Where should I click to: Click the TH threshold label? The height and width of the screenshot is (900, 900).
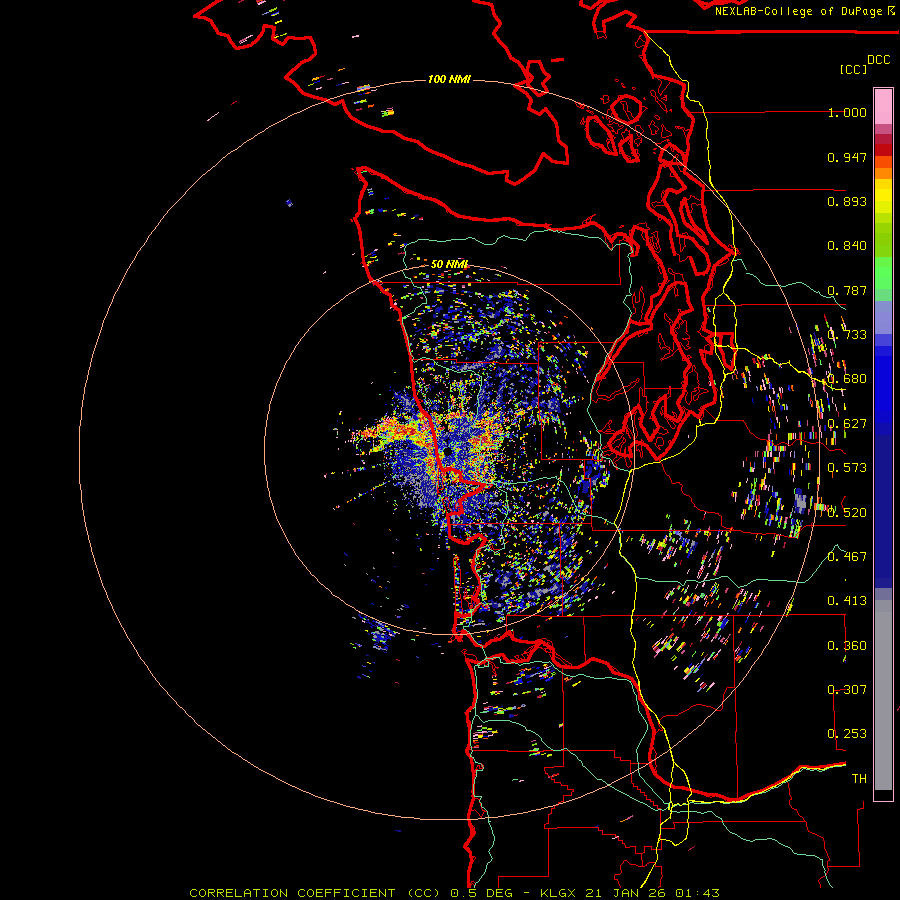[x=859, y=779]
